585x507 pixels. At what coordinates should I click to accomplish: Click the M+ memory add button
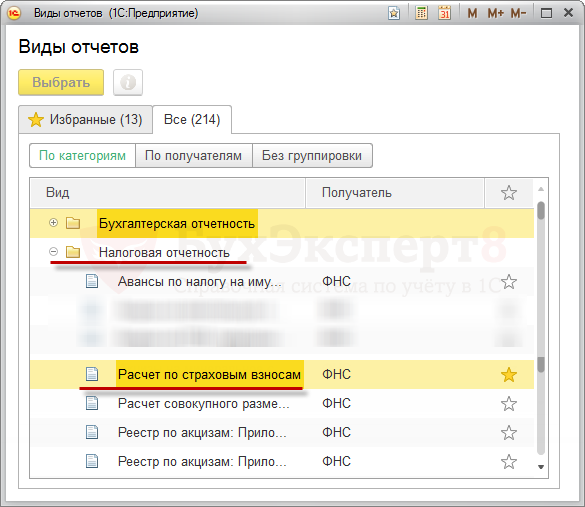pyautogui.click(x=495, y=13)
